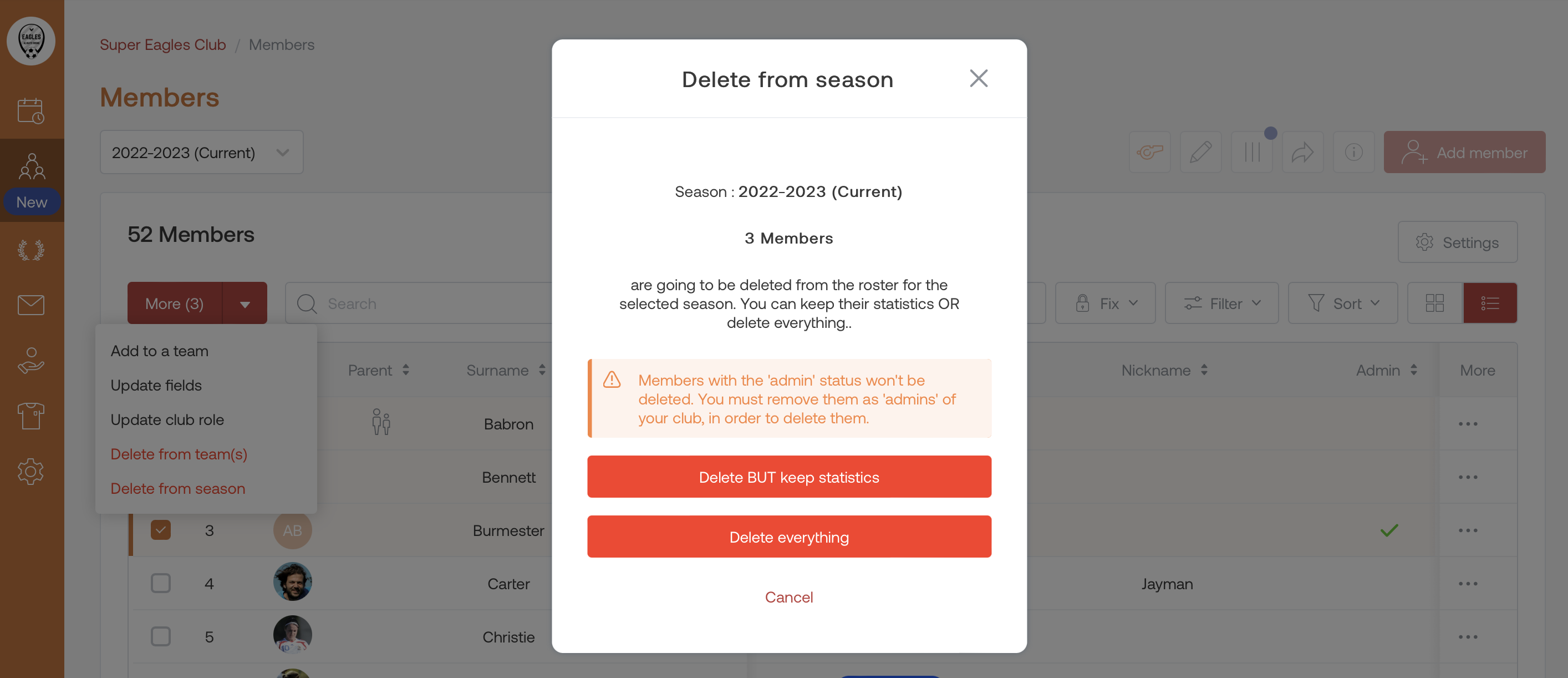Open the jersey shirt sidebar icon

pyautogui.click(x=31, y=416)
